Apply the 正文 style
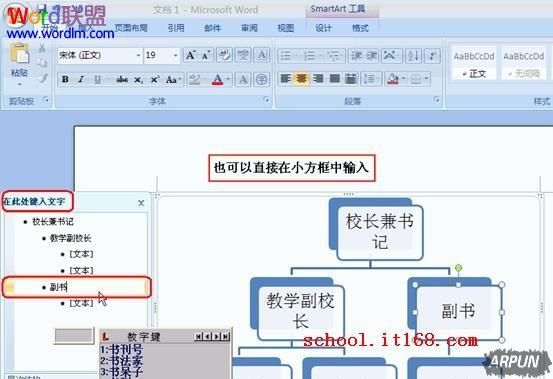The width and height of the screenshot is (553, 379). pos(474,63)
